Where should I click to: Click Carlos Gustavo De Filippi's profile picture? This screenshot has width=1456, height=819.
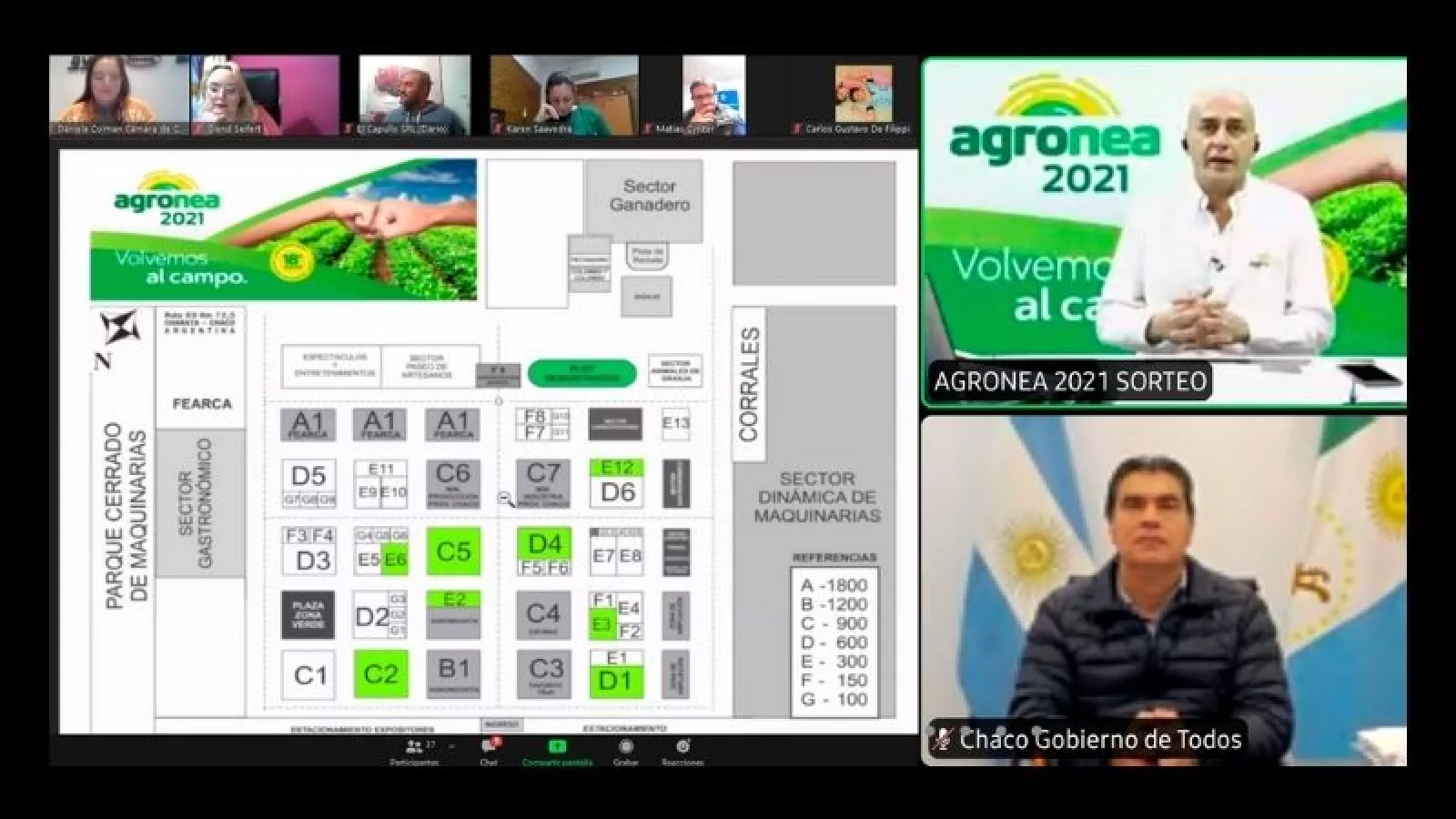point(864,93)
